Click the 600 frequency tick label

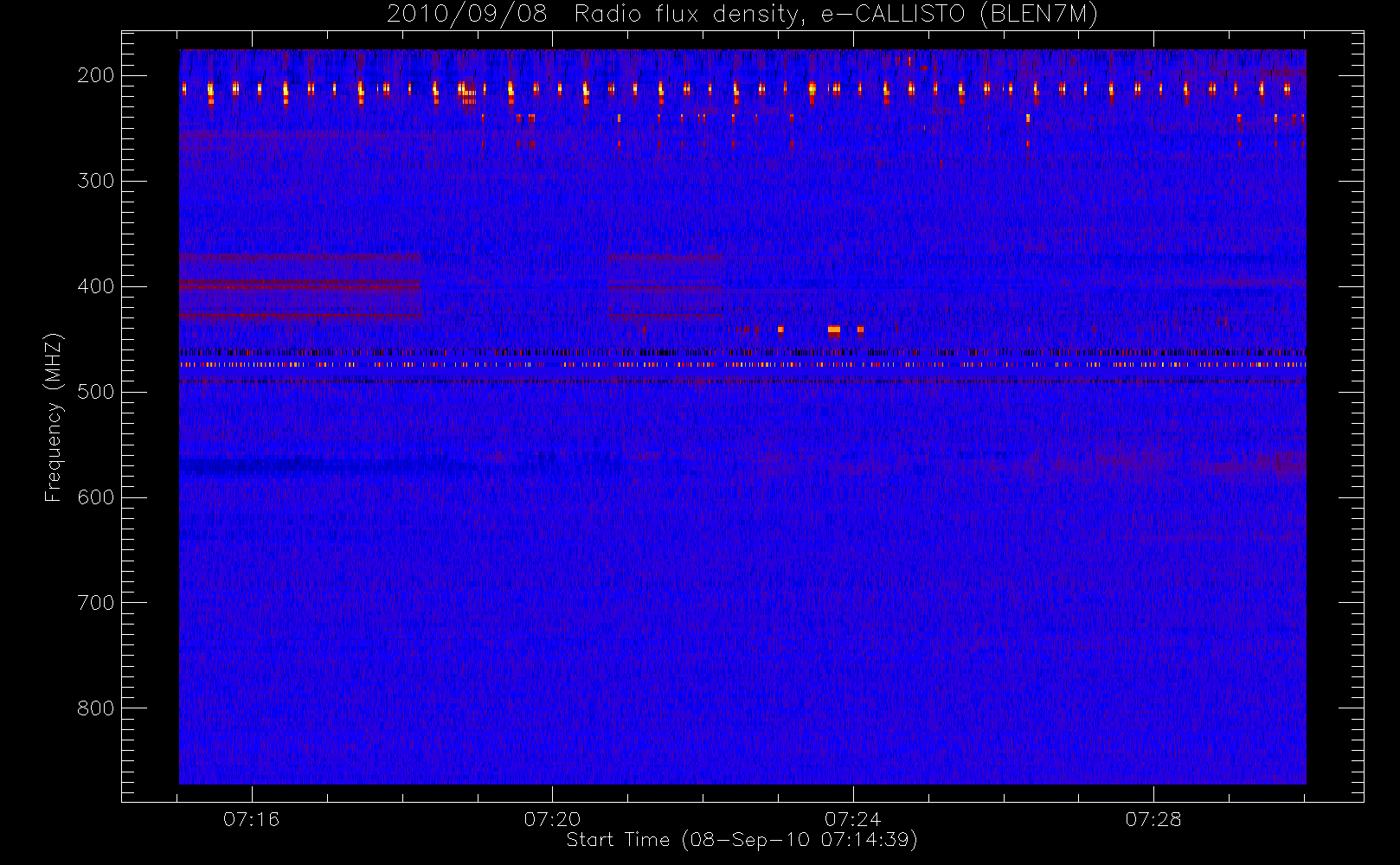(x=95, y=497)
